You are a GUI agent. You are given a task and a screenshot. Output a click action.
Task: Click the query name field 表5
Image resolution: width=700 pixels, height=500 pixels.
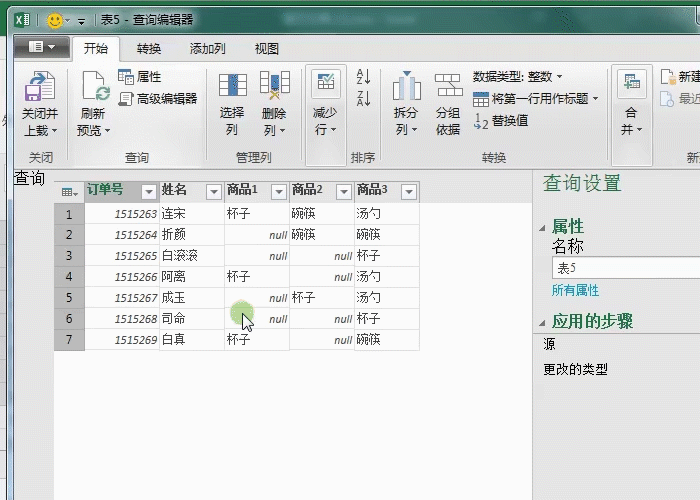(620, 268)
